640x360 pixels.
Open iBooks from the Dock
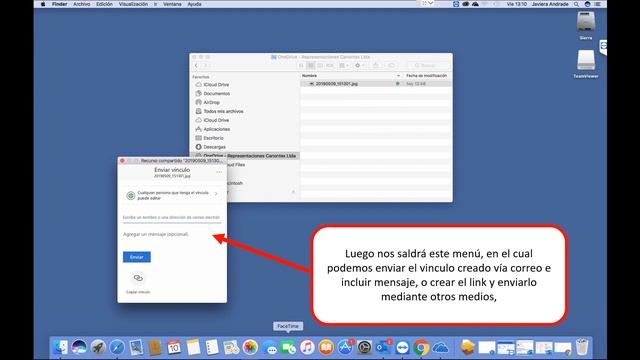(x=326, y=347)
